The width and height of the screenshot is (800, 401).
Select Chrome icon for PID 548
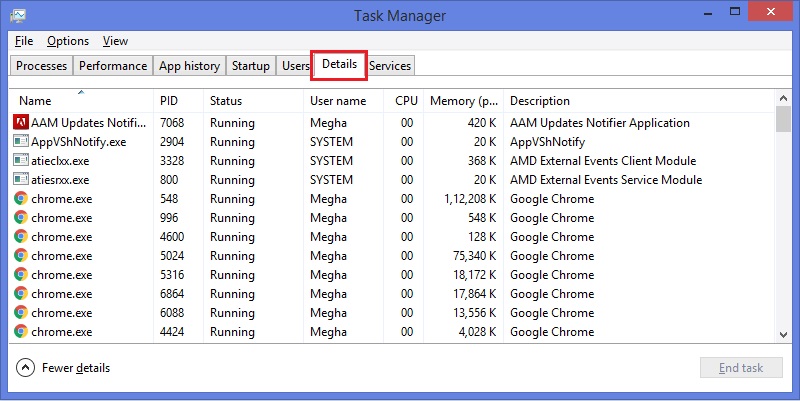20,198
